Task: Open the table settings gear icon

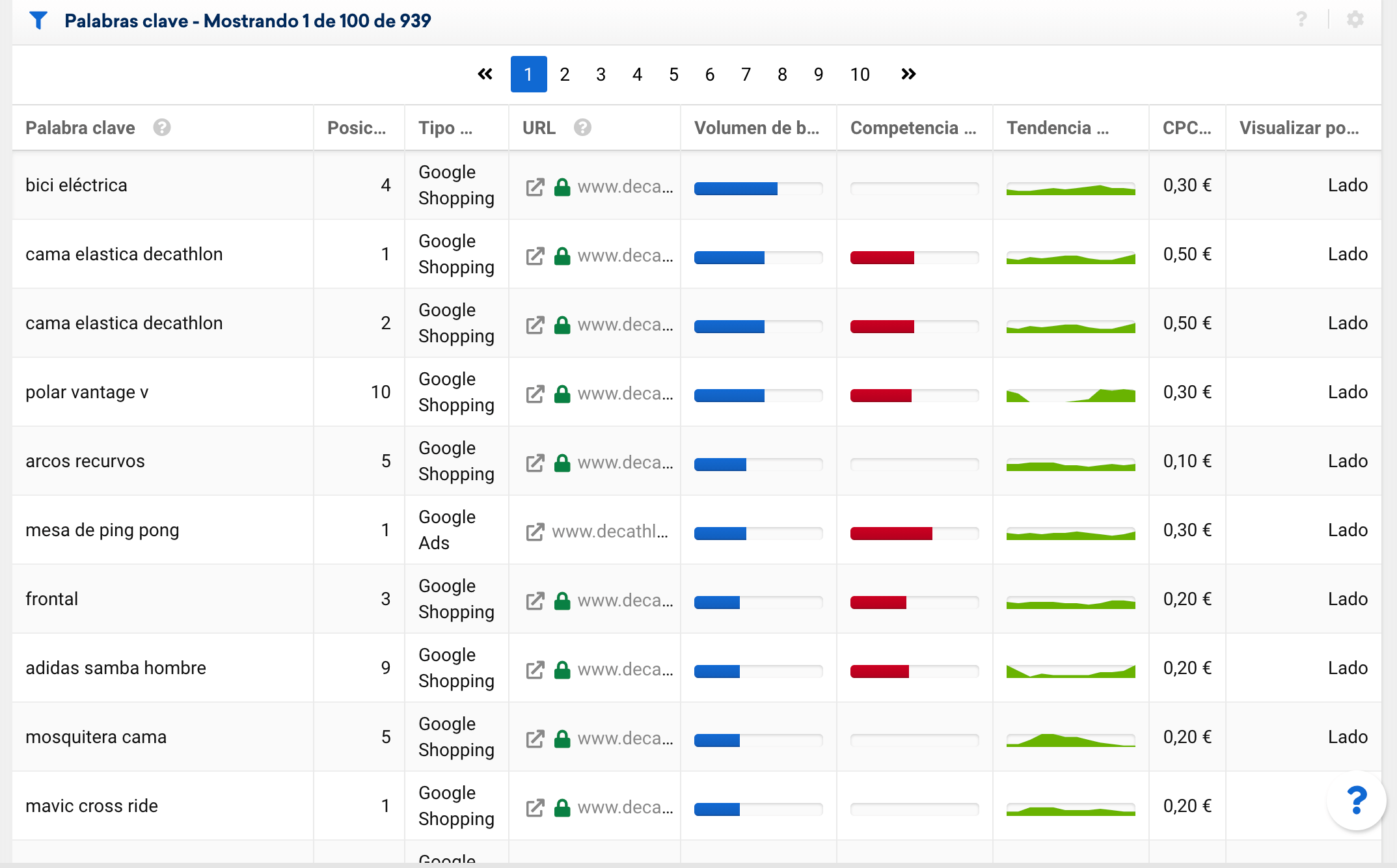Action: (x=1355, y=20)
